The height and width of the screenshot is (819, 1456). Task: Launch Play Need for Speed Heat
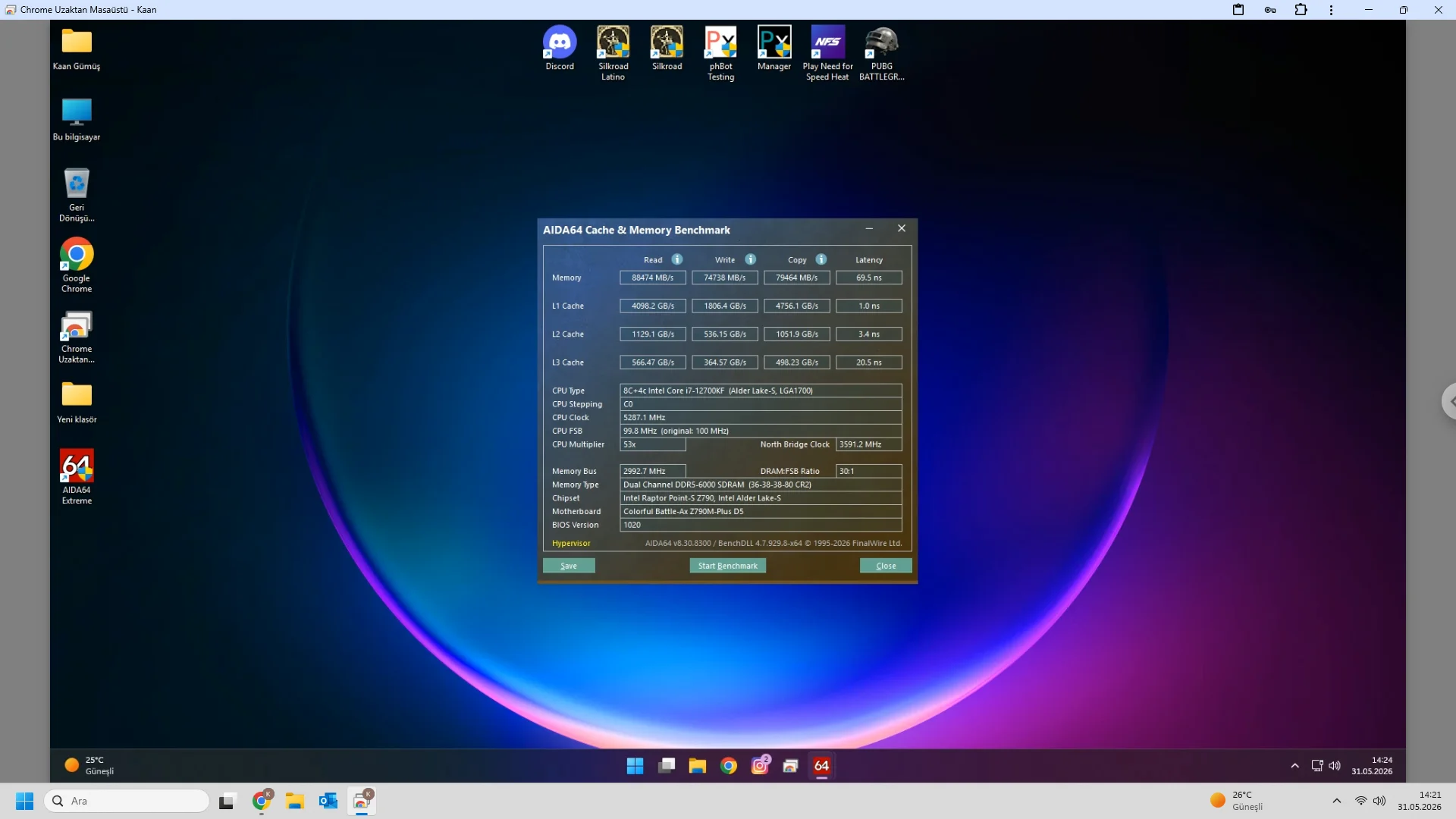pos(828,53)
